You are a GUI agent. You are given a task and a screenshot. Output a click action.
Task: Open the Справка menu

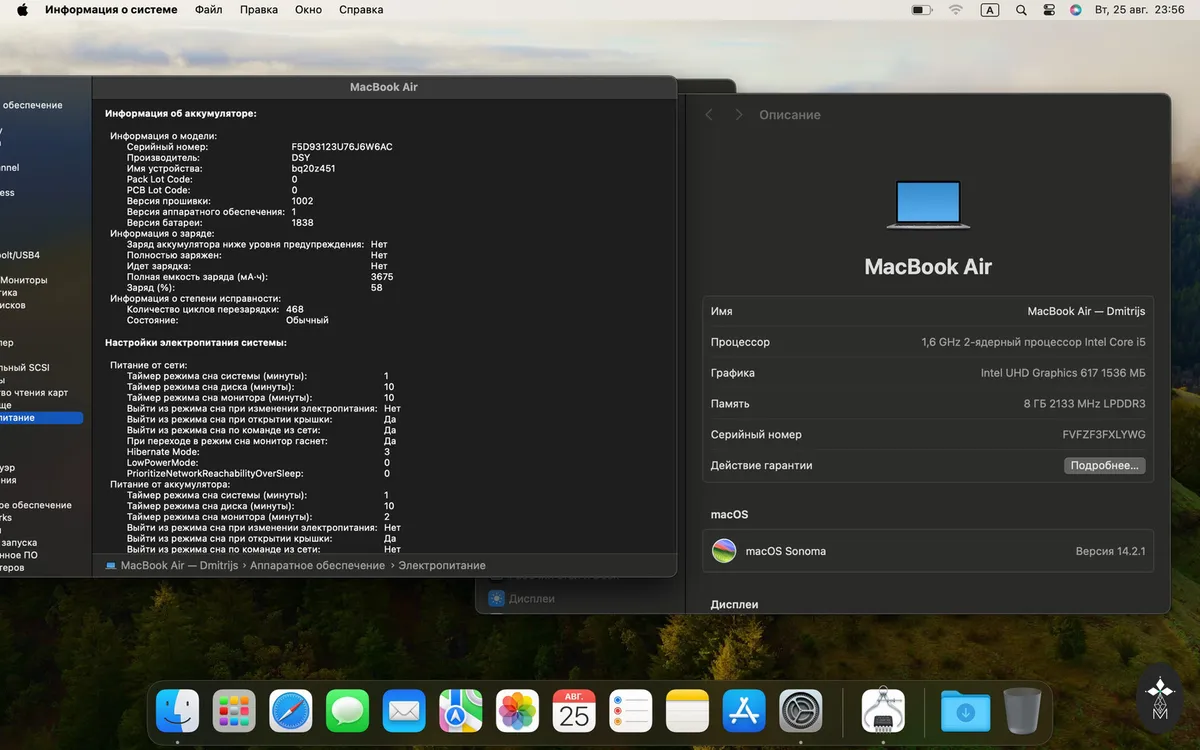tap(361, 10)
